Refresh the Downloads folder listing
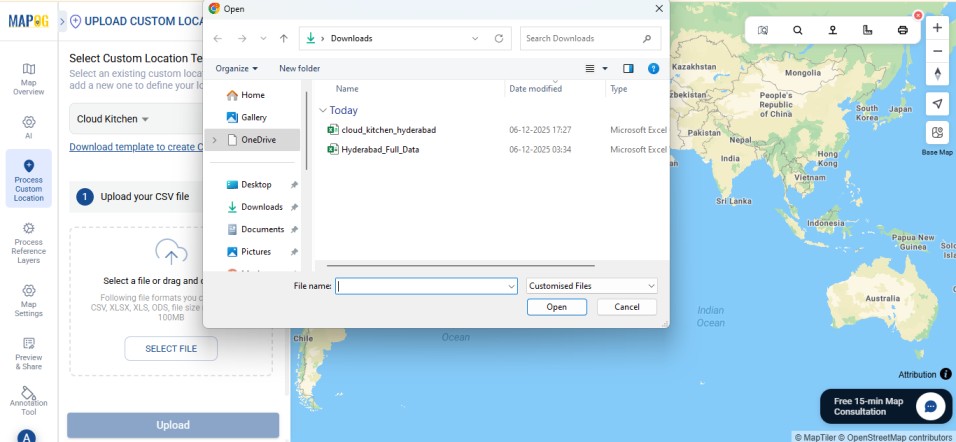This screenshot has height=442, width=956. coord(499,38)
